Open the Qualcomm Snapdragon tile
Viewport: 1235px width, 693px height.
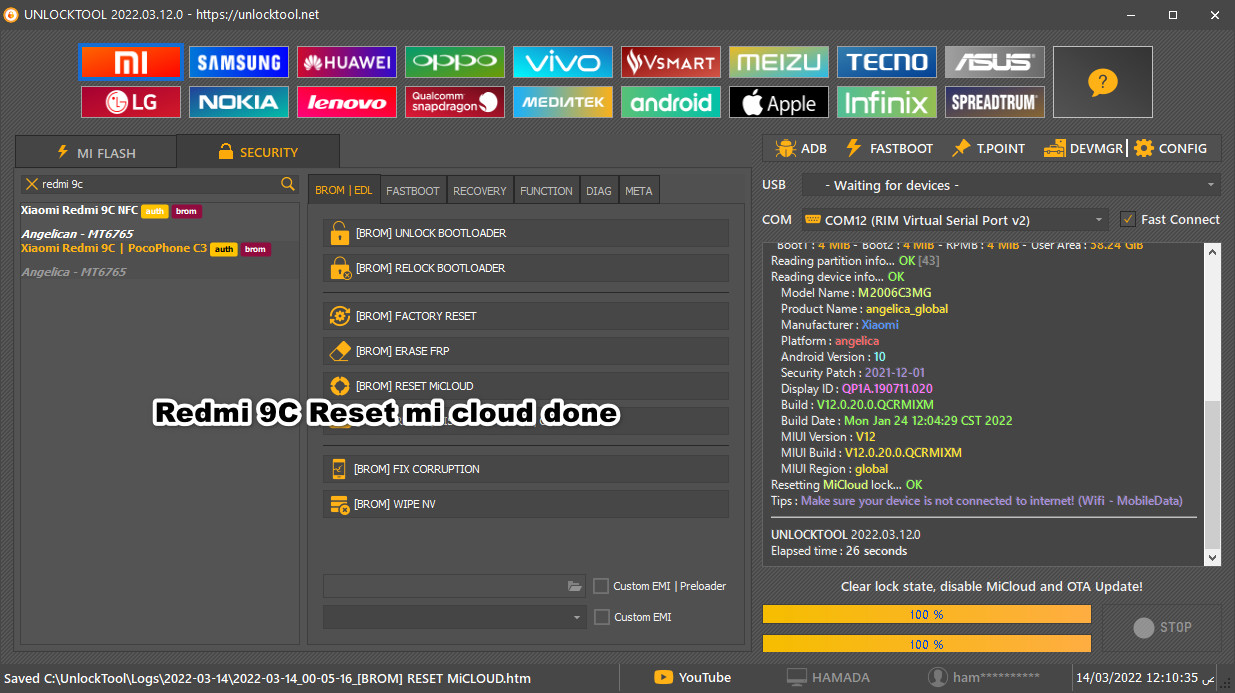(x=455, y=102)
